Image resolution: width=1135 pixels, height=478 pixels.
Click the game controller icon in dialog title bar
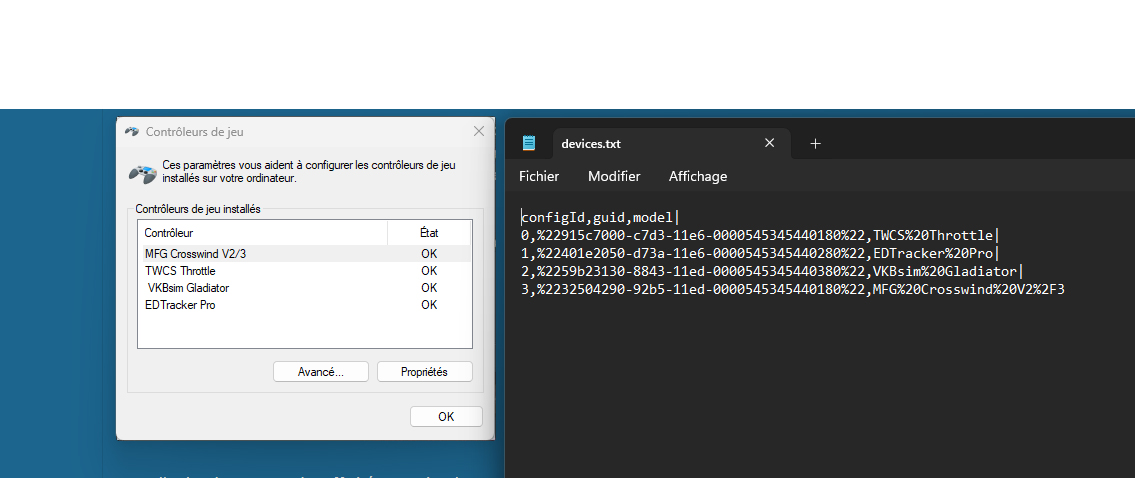[132, 132]
